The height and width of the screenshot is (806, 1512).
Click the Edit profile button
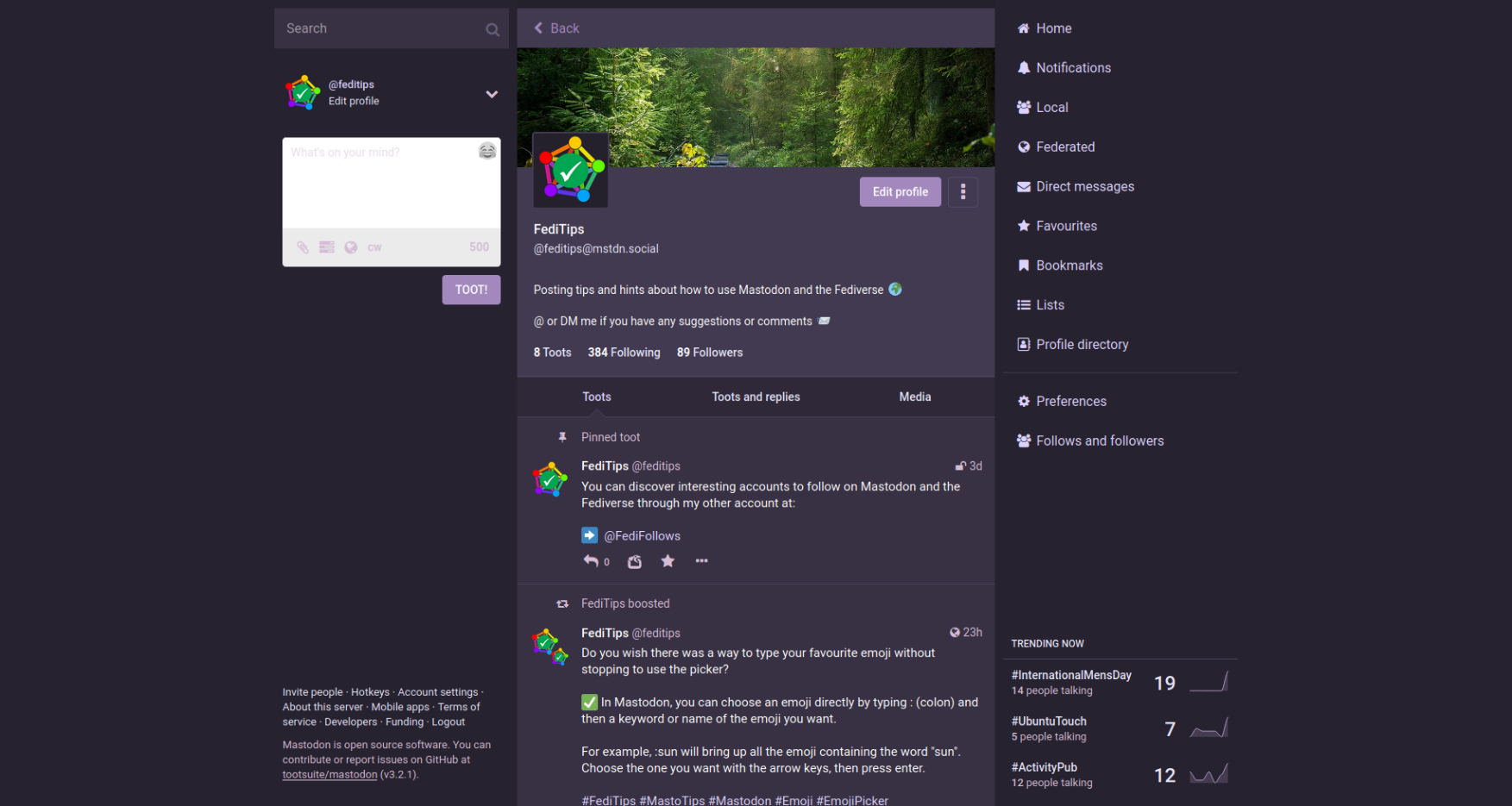pyautogui.click(x=900, y=192)
